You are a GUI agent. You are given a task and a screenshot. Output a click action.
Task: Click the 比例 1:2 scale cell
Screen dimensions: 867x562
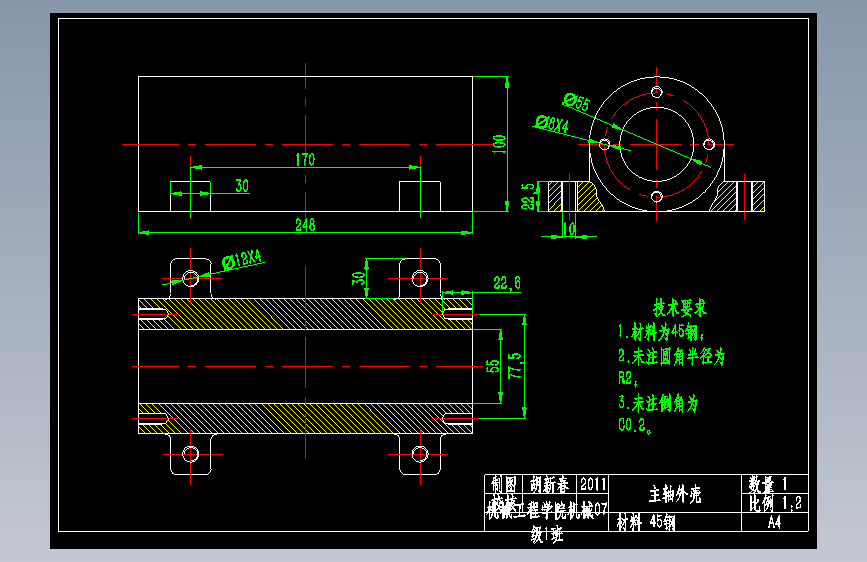[775, 503]
